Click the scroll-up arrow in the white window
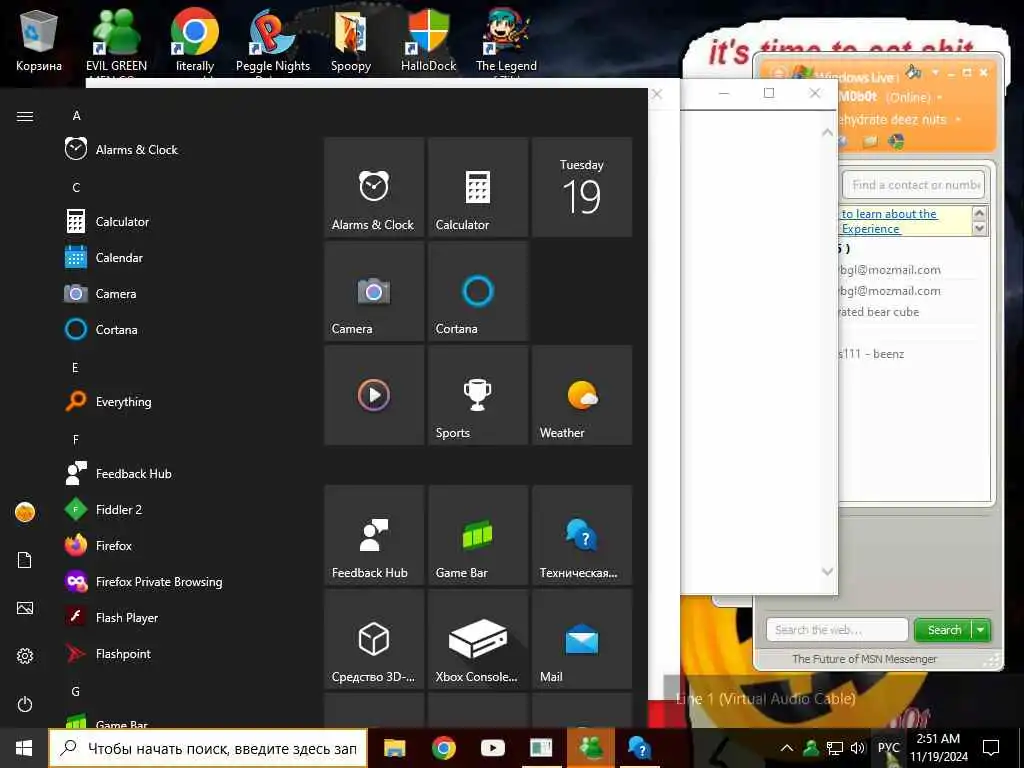Screen dimensions: 1024x768 click(x=827, y=133)
